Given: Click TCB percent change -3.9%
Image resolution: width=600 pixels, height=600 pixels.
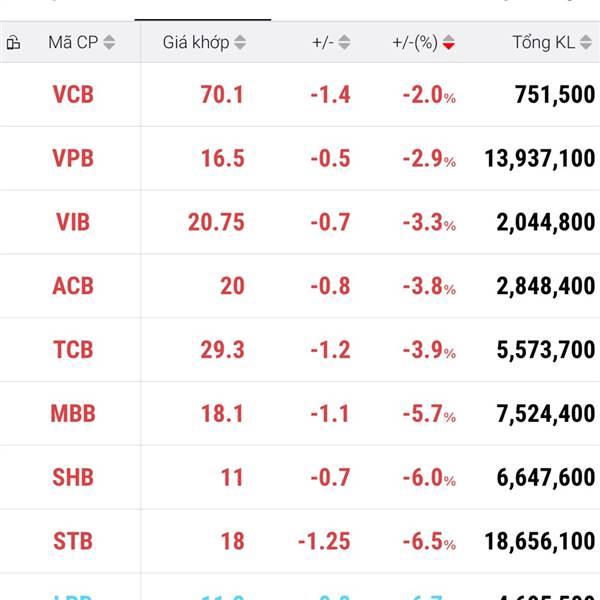Looking at the screenshot, I should 429,350.
